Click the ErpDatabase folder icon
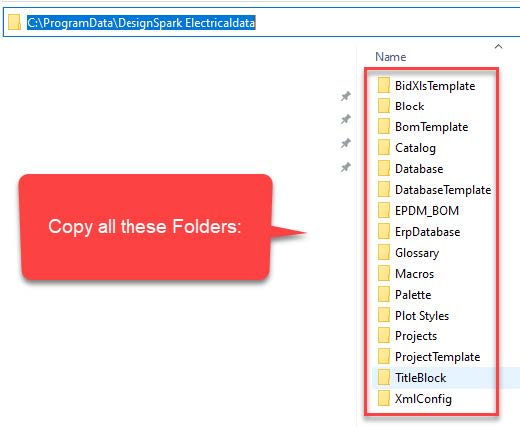The width and height of the screenshot is (520, 427). pos(384,231)
